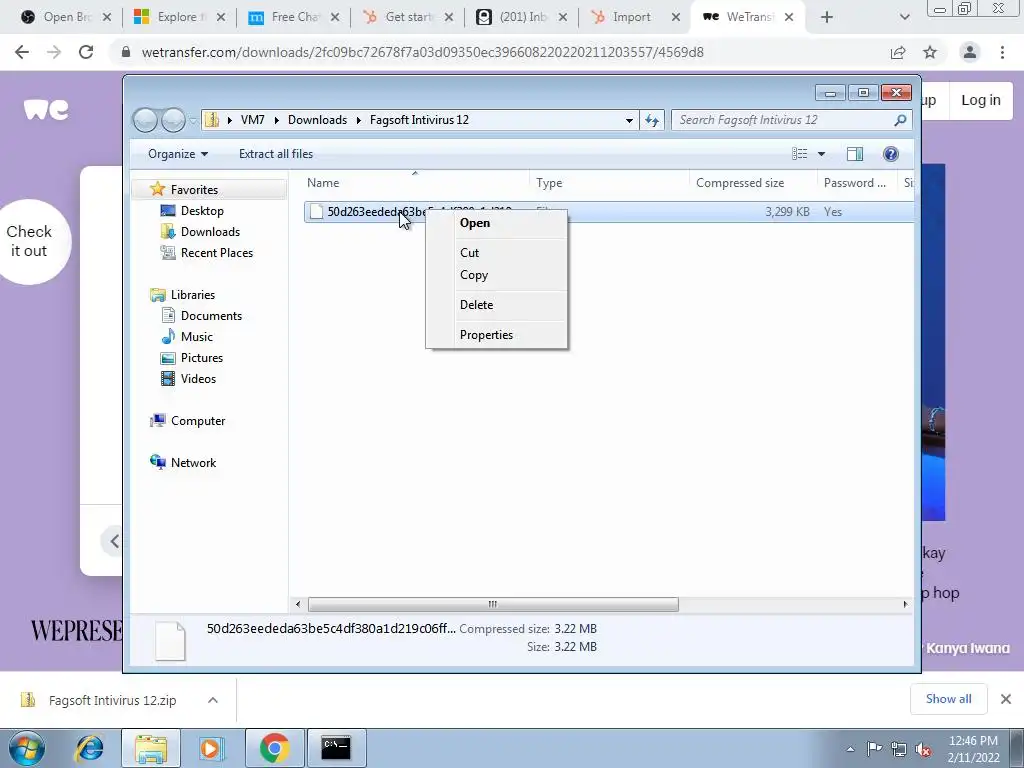Choose Copy in the context menu
The image size is (1024, 768).
point(473,275)
